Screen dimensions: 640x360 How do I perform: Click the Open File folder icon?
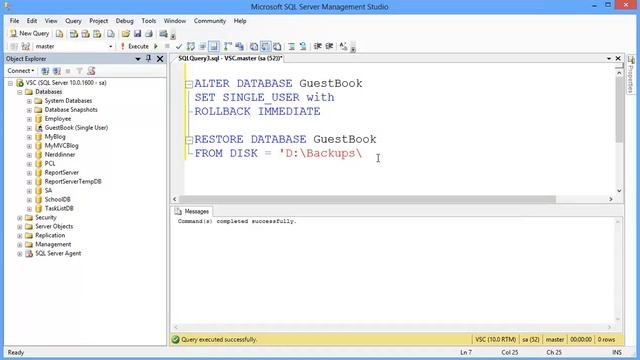(x=126, y=34)
